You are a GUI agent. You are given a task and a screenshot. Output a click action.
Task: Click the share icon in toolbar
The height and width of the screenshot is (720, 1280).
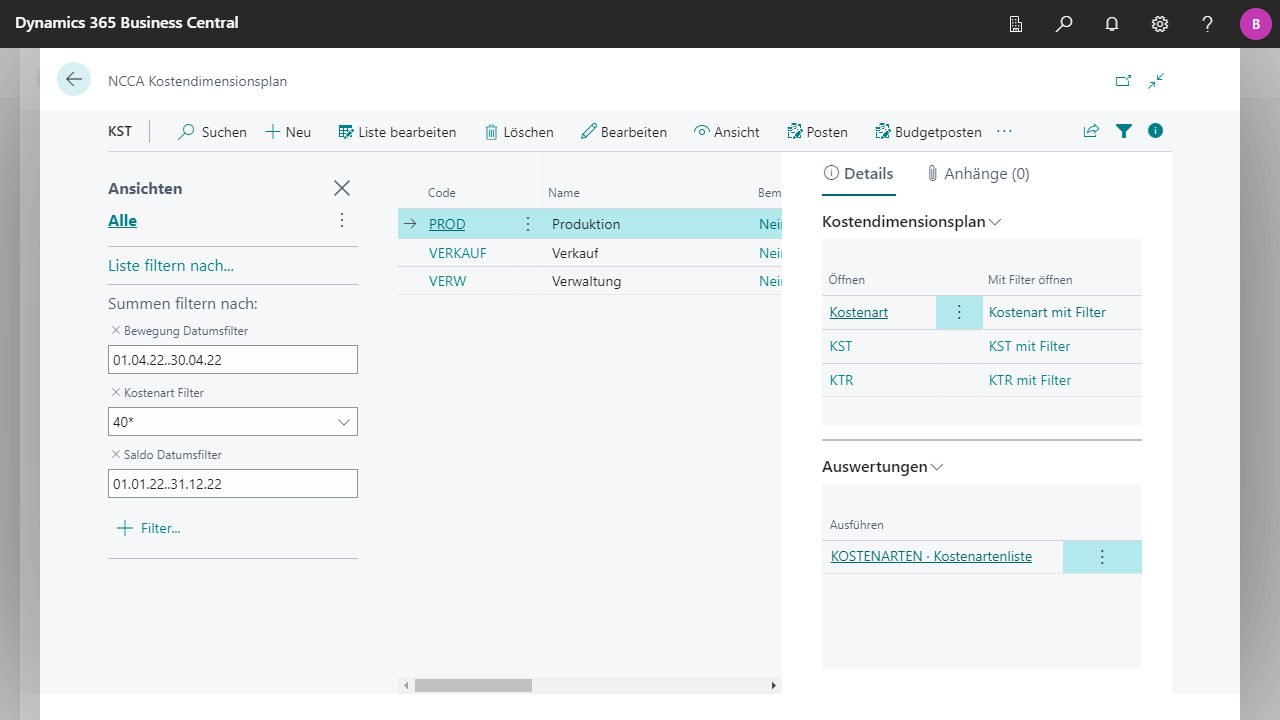coord(1091,131)
